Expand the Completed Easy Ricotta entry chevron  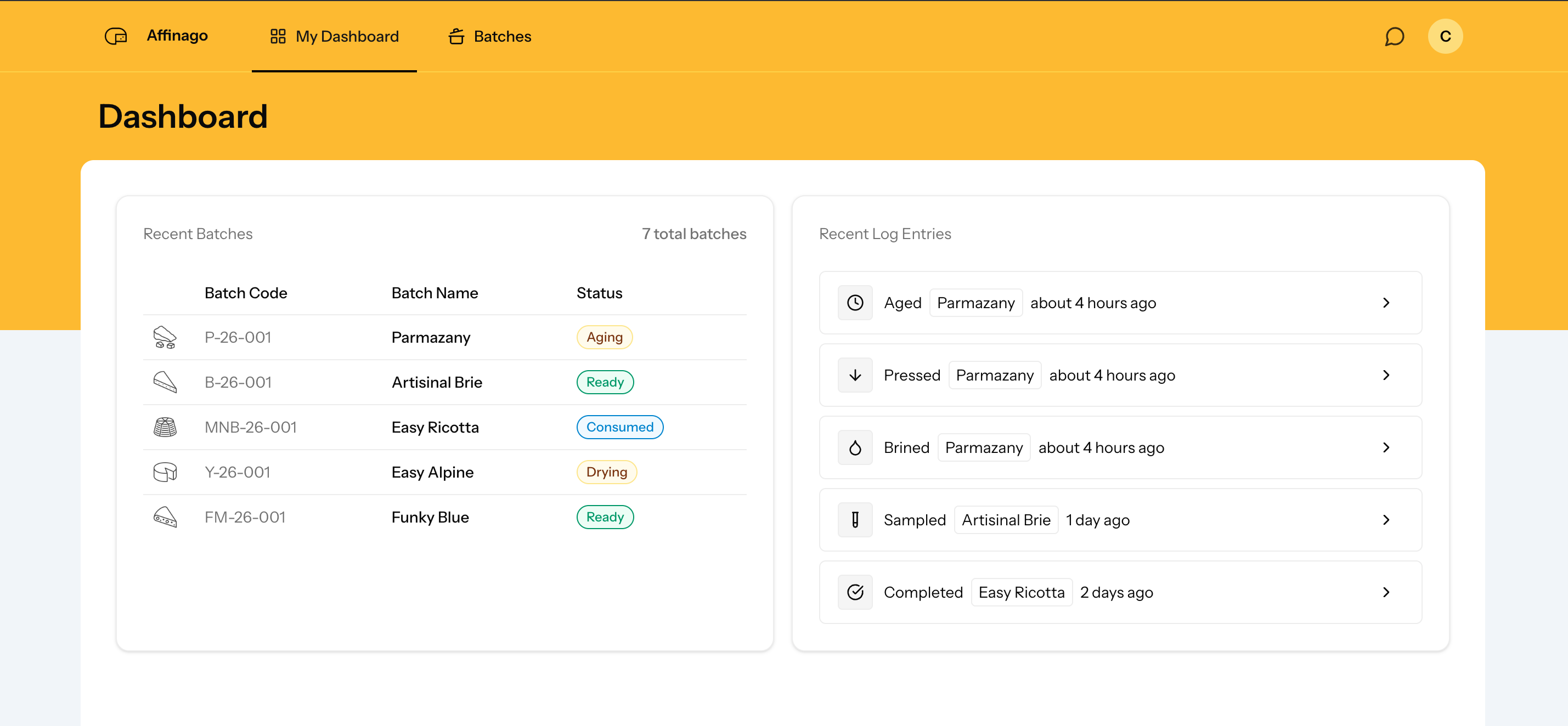tap(1386, 592)
